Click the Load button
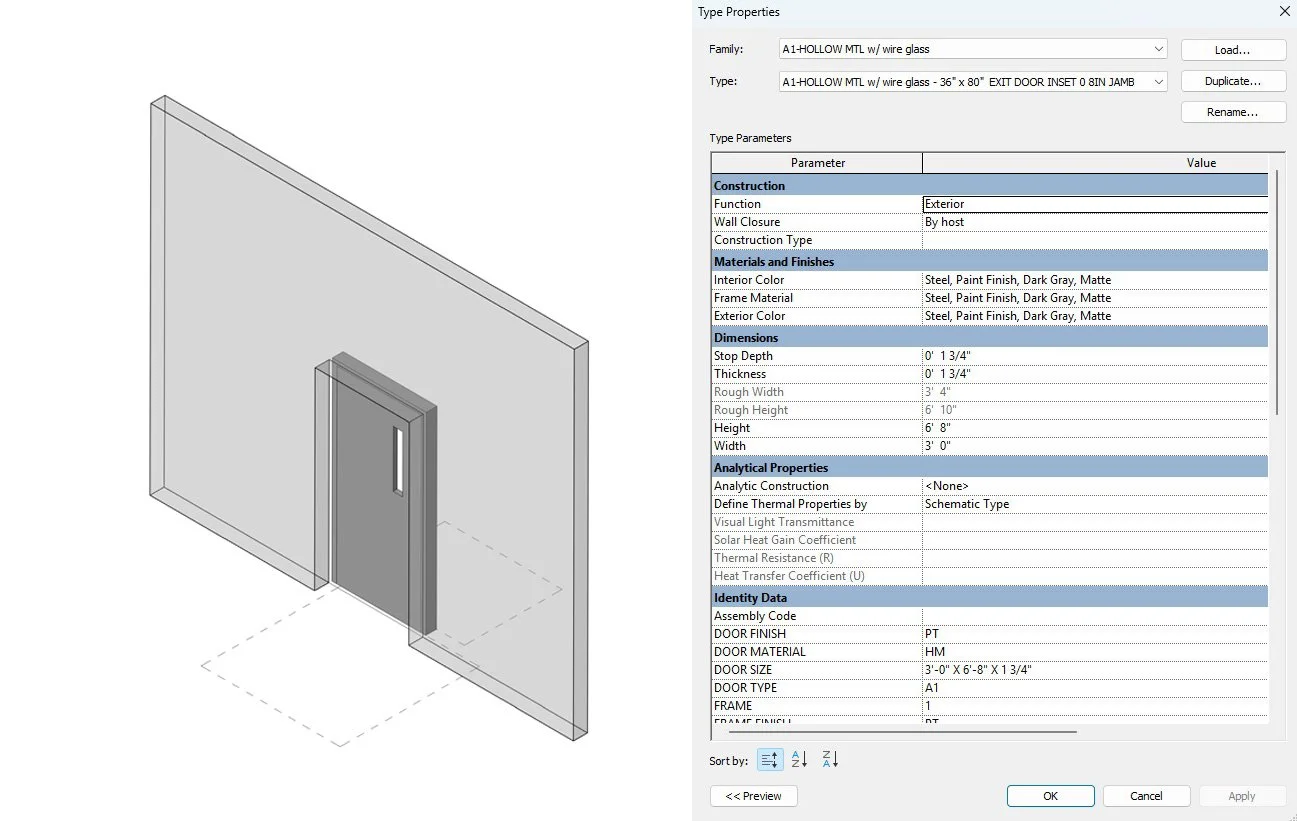 1233,49
